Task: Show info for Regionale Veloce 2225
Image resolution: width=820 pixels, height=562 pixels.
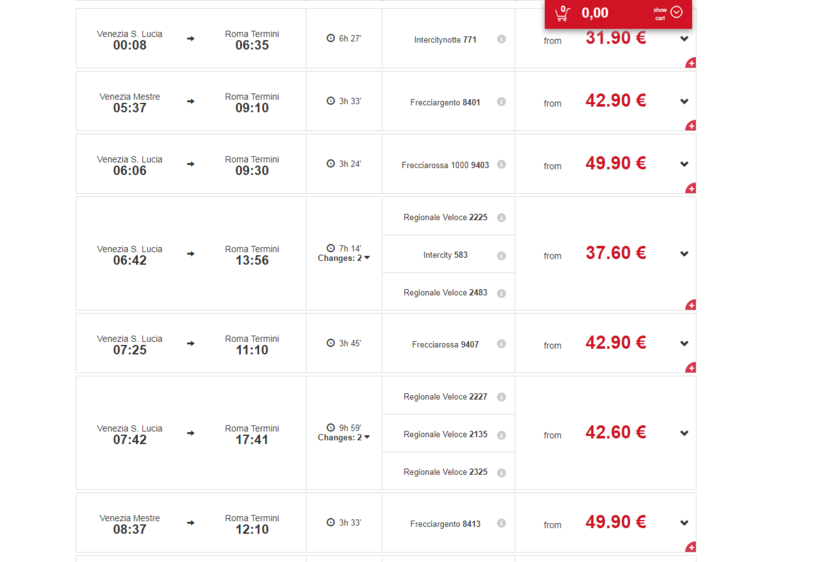Action: click(x=501, y=217)
